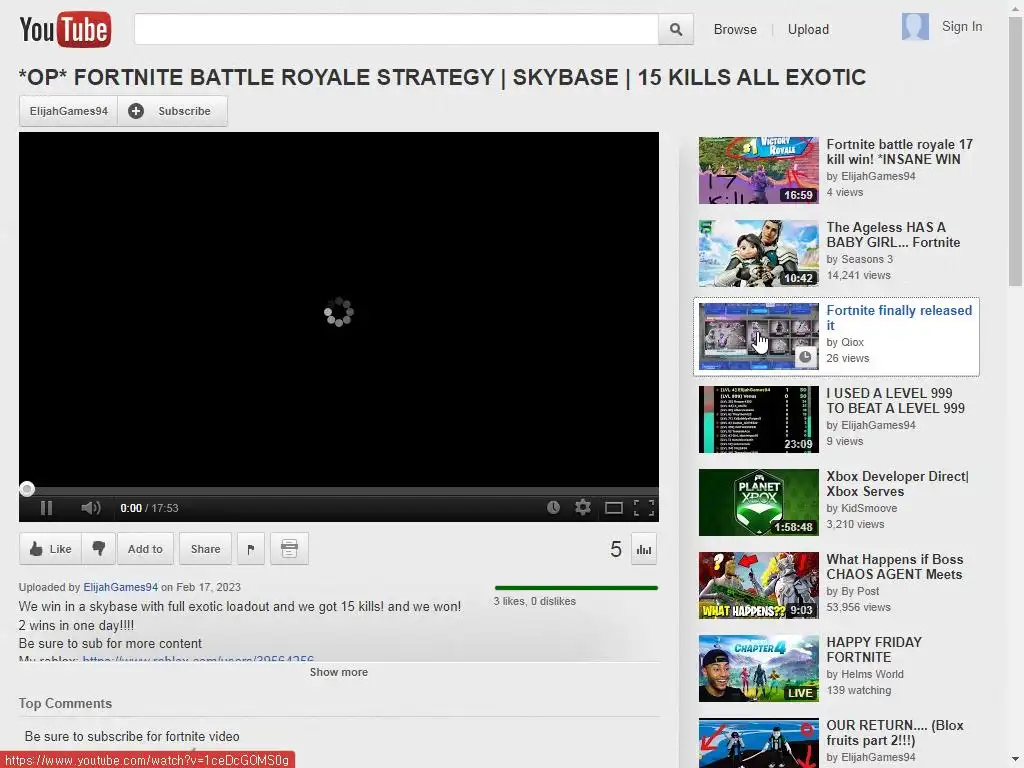This screenshot has width=1024, height=768.
Task: Open OUR RETURN Blox fruits thumbnail
Action: click(x=758, y=743)
